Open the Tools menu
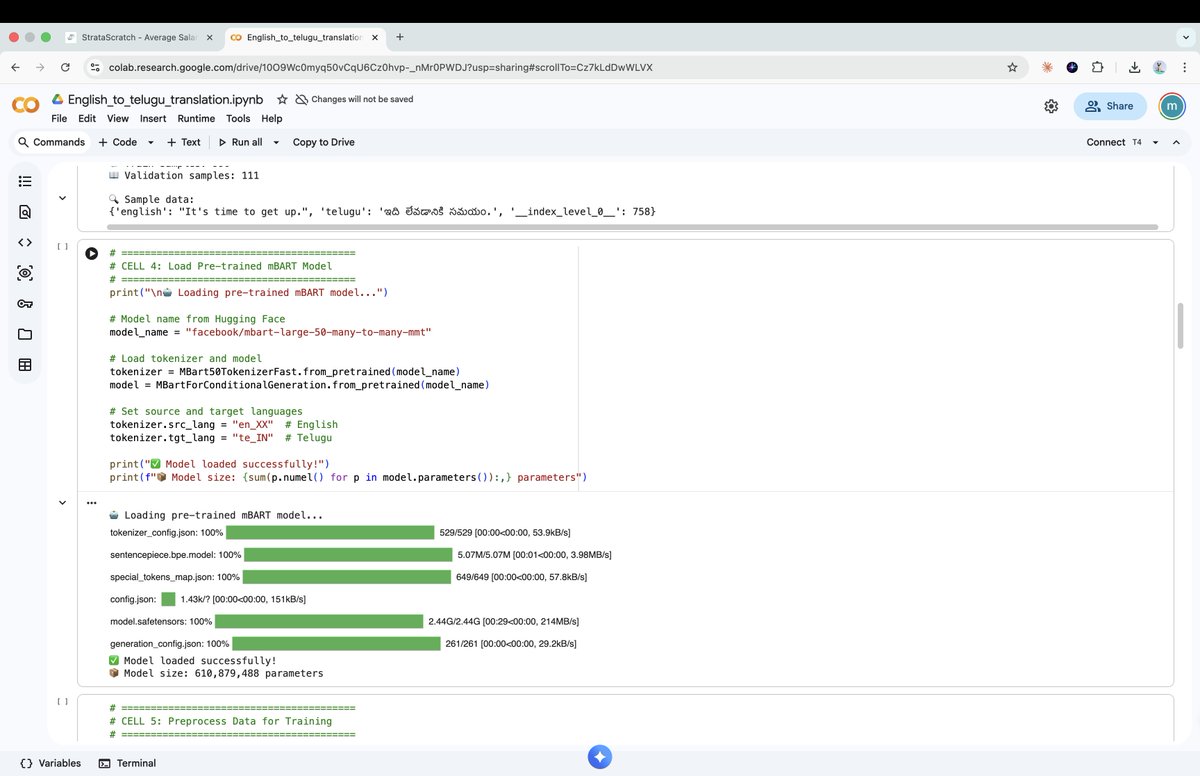Viewport: 1200px width, 776px height. click(x=238, y=118)
